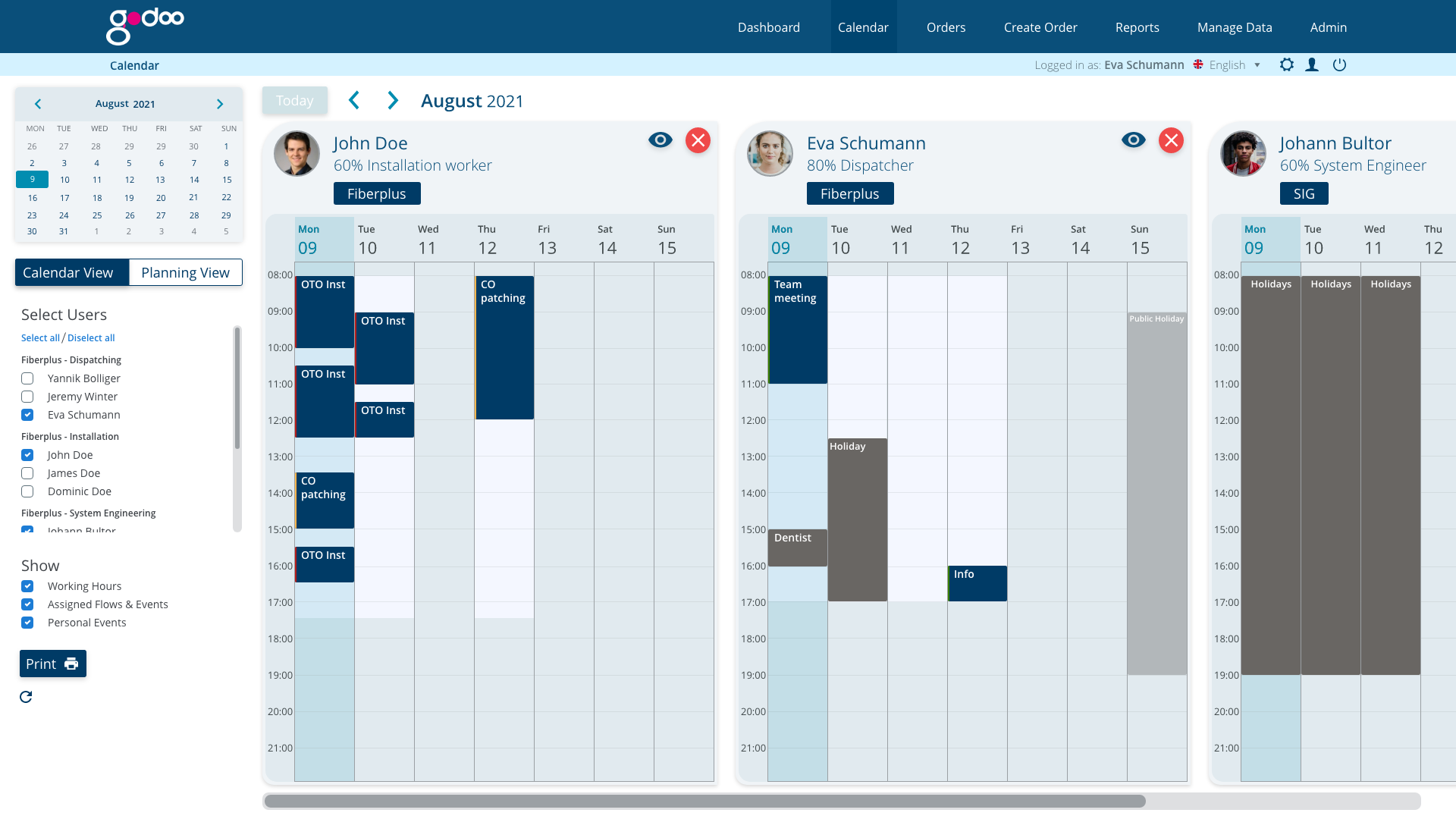Open CO patching event on John's Thursday

(504, 347)
